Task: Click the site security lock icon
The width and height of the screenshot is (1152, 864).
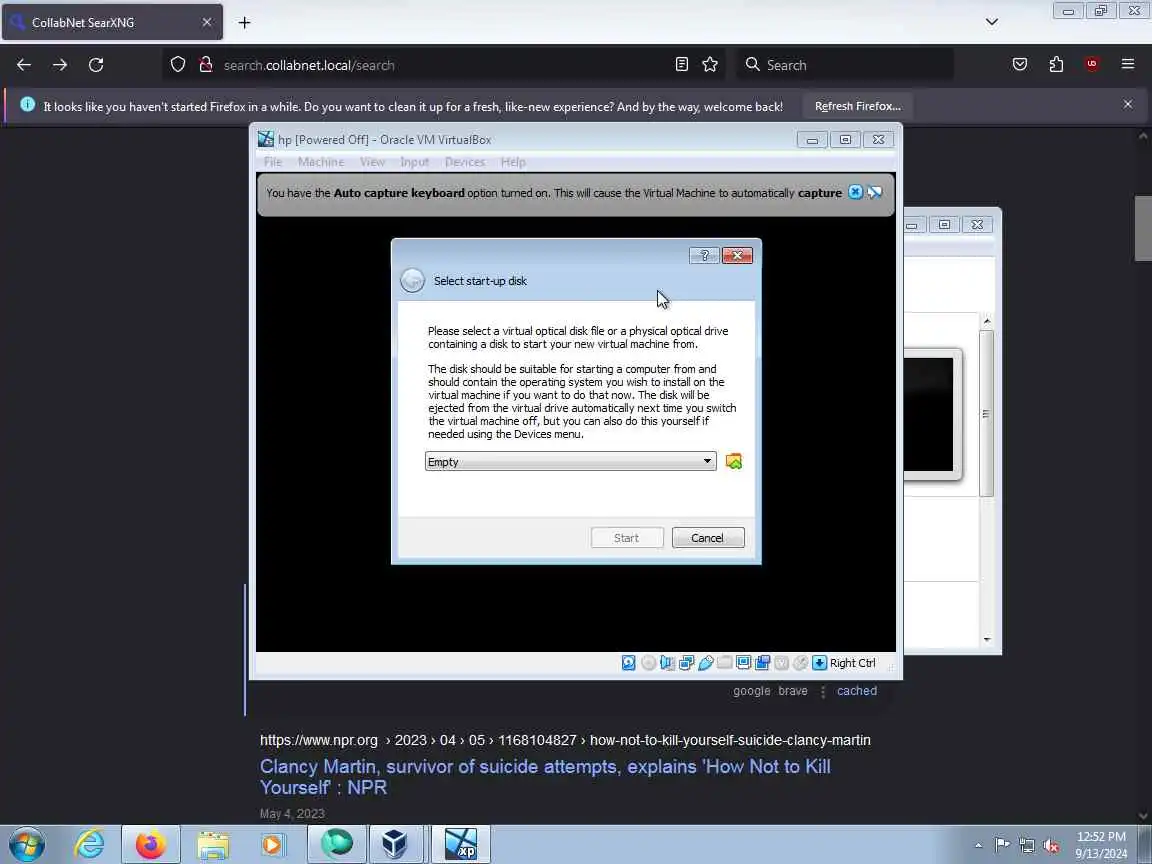Action: (x=206, y=65)
